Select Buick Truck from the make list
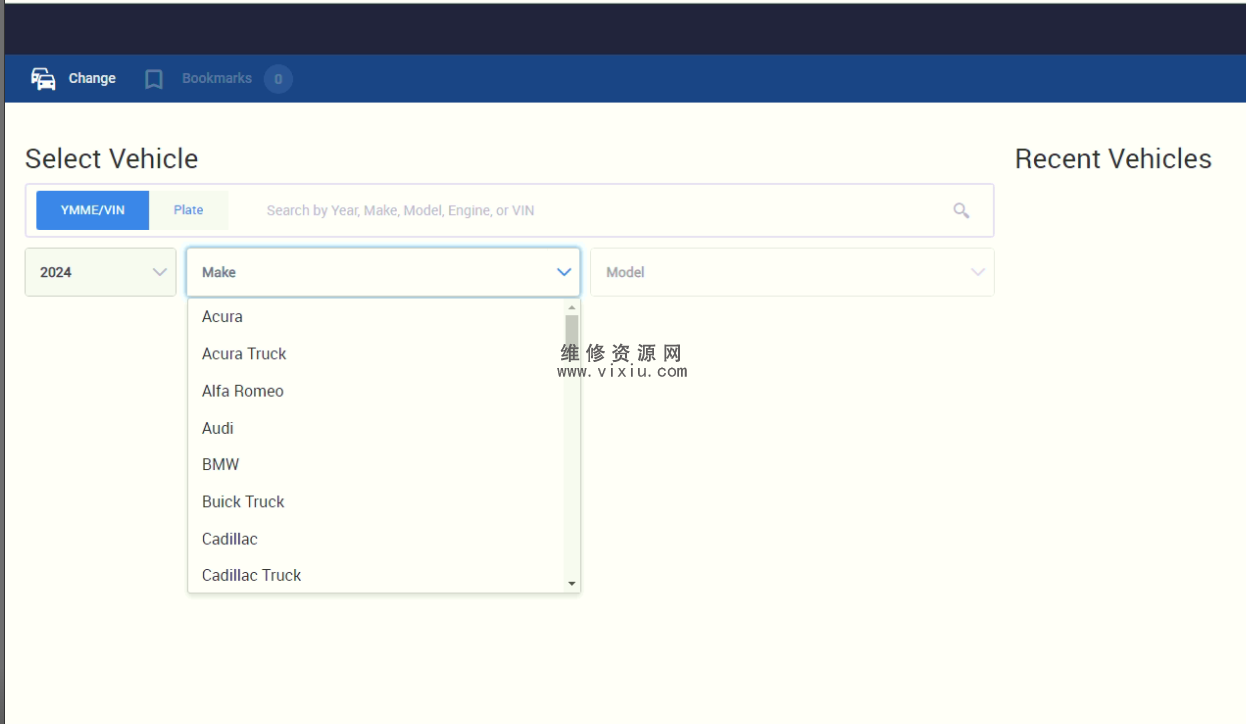1246x724 pixels. [x=376, y=502]
